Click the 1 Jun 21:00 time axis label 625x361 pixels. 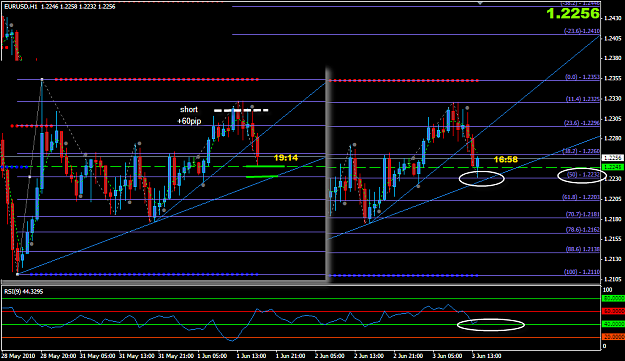click(x=291, y=356)
